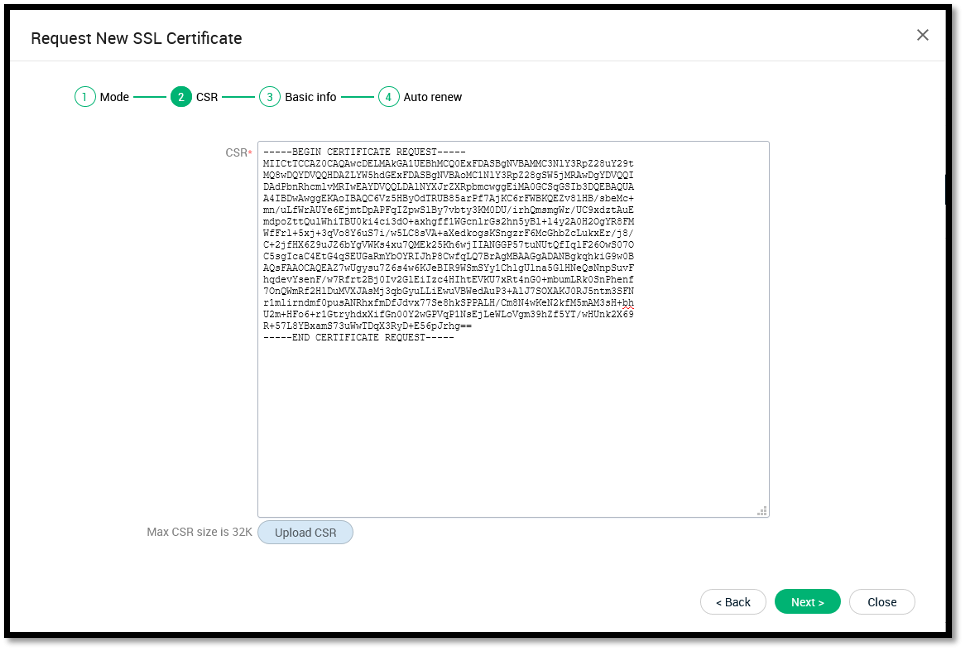Click the Request New SSL Certificate title

(x=136, y=38)
